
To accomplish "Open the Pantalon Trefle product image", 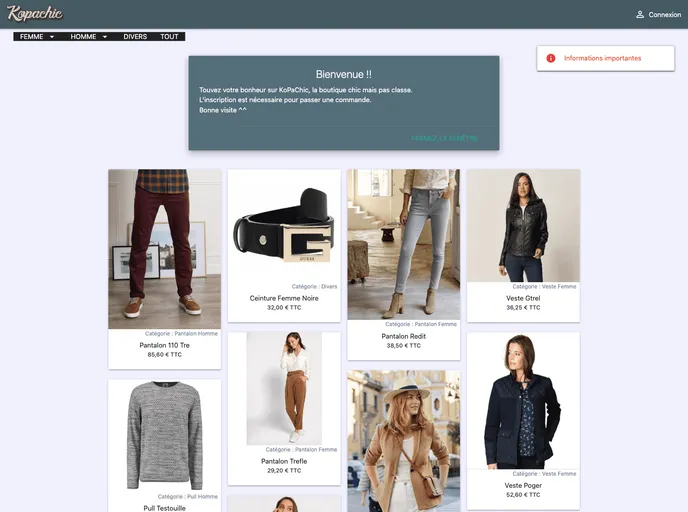I will click(284, 388).
